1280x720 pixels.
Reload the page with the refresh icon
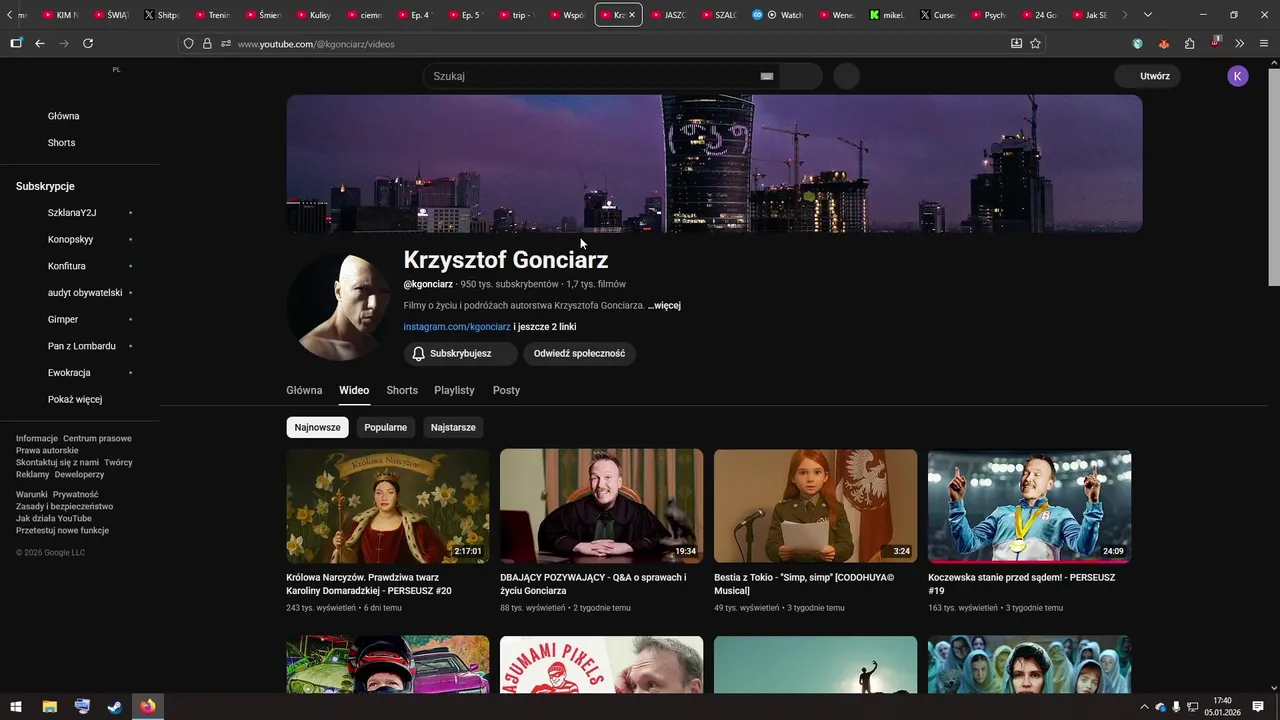[88, 44]
